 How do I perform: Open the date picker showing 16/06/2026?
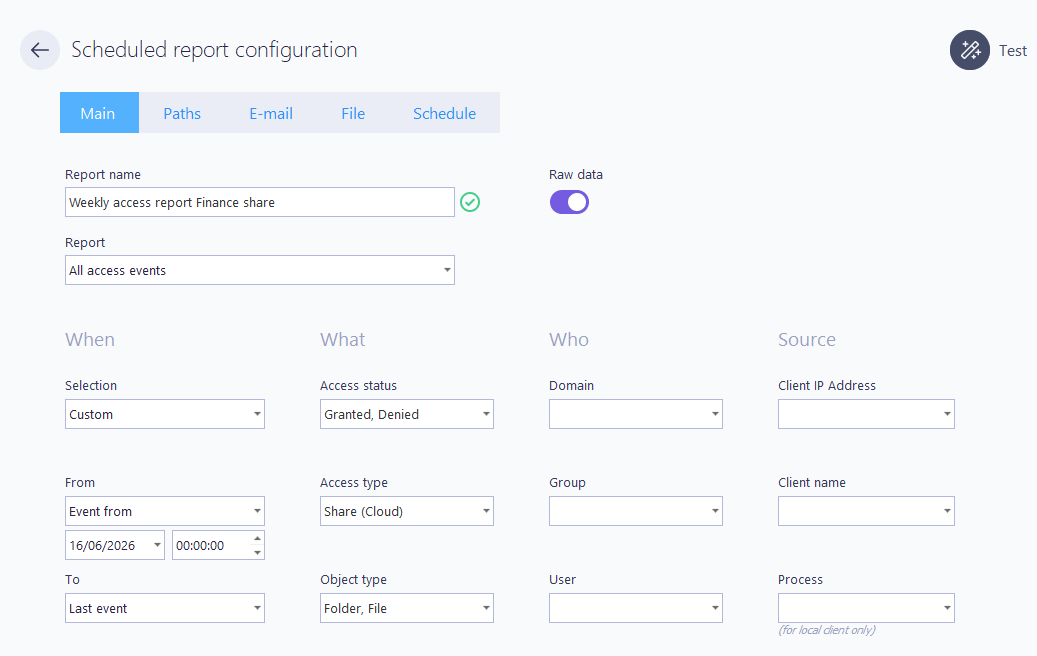pos(115,545)
